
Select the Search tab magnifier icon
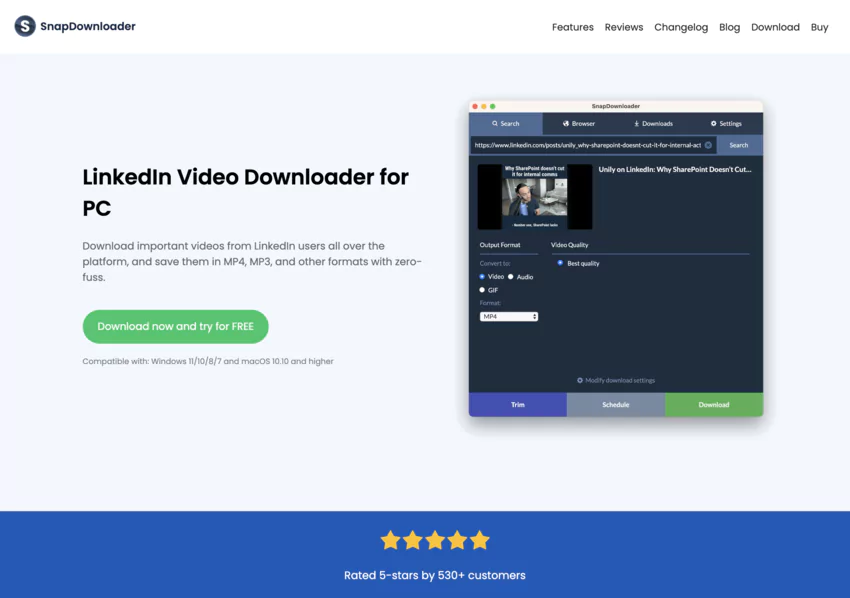[x=494, y=123]
